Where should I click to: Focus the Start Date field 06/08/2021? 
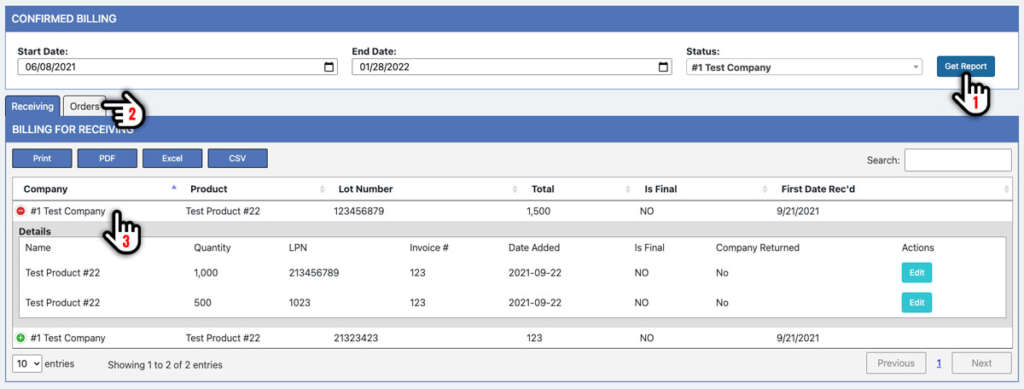pos(178,67)
